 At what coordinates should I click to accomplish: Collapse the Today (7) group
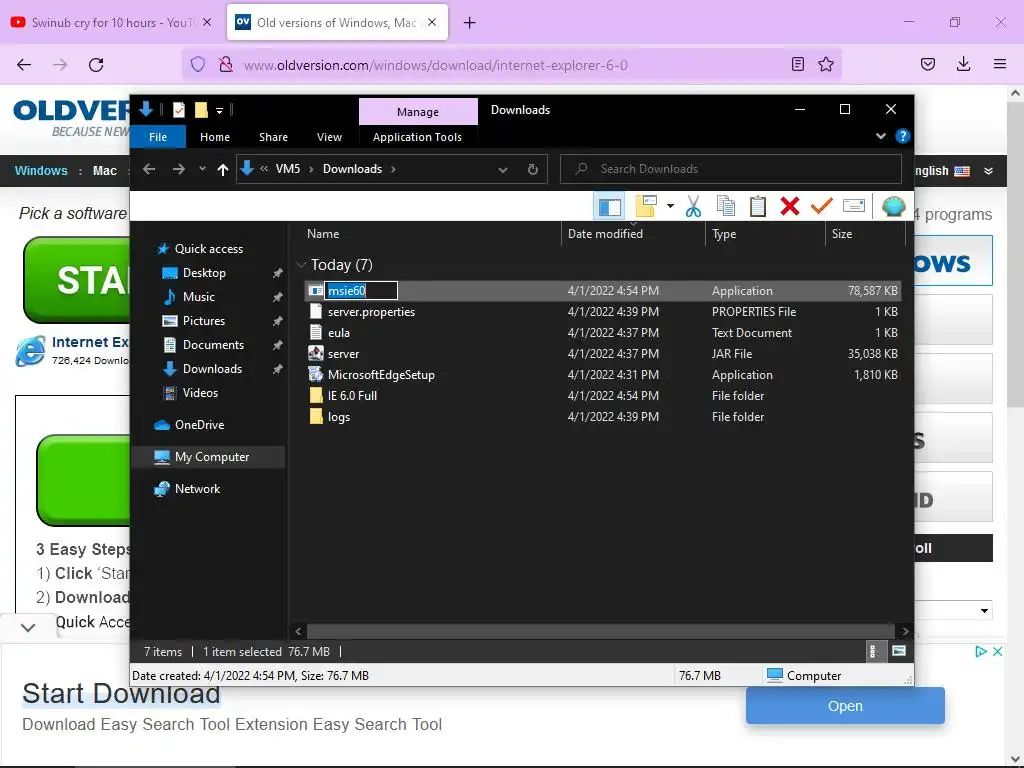coord(301,264)
